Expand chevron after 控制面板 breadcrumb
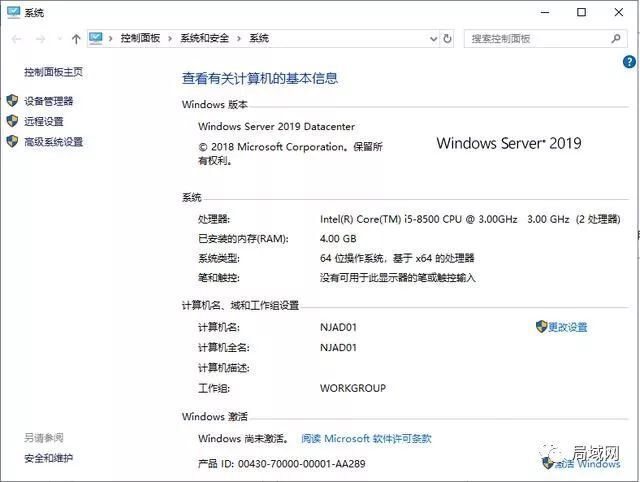 tap(170, 39)
